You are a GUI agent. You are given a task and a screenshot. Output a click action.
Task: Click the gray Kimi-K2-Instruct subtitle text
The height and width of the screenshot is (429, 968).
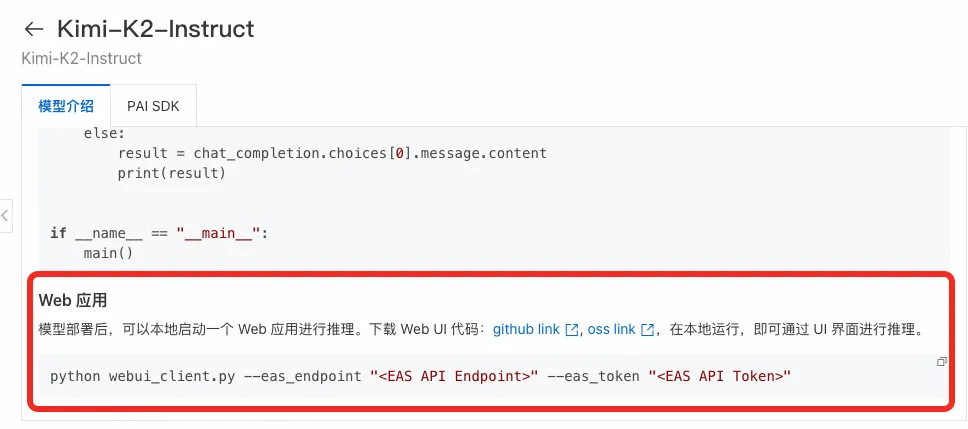pyautogui.click(x=81, y=58)
